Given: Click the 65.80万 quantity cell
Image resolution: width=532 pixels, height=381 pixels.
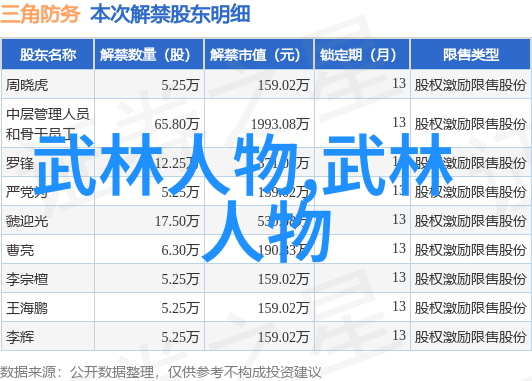Looking at the screenshot, I should click(149, 123).
